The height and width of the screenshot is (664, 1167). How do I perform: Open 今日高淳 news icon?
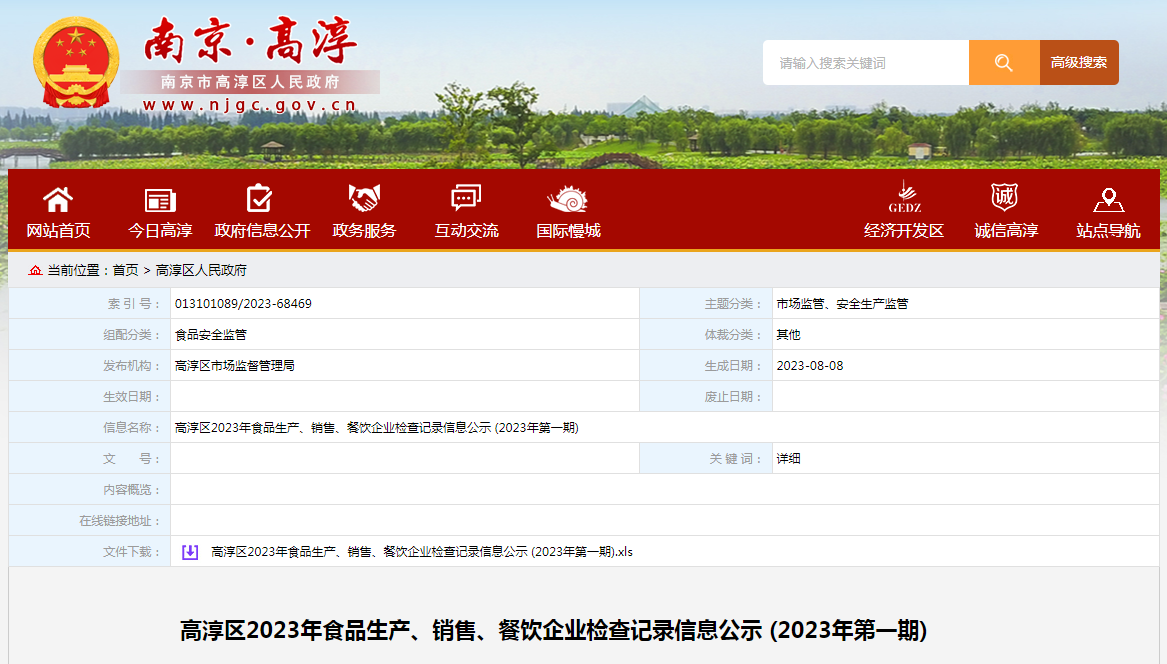160,199
